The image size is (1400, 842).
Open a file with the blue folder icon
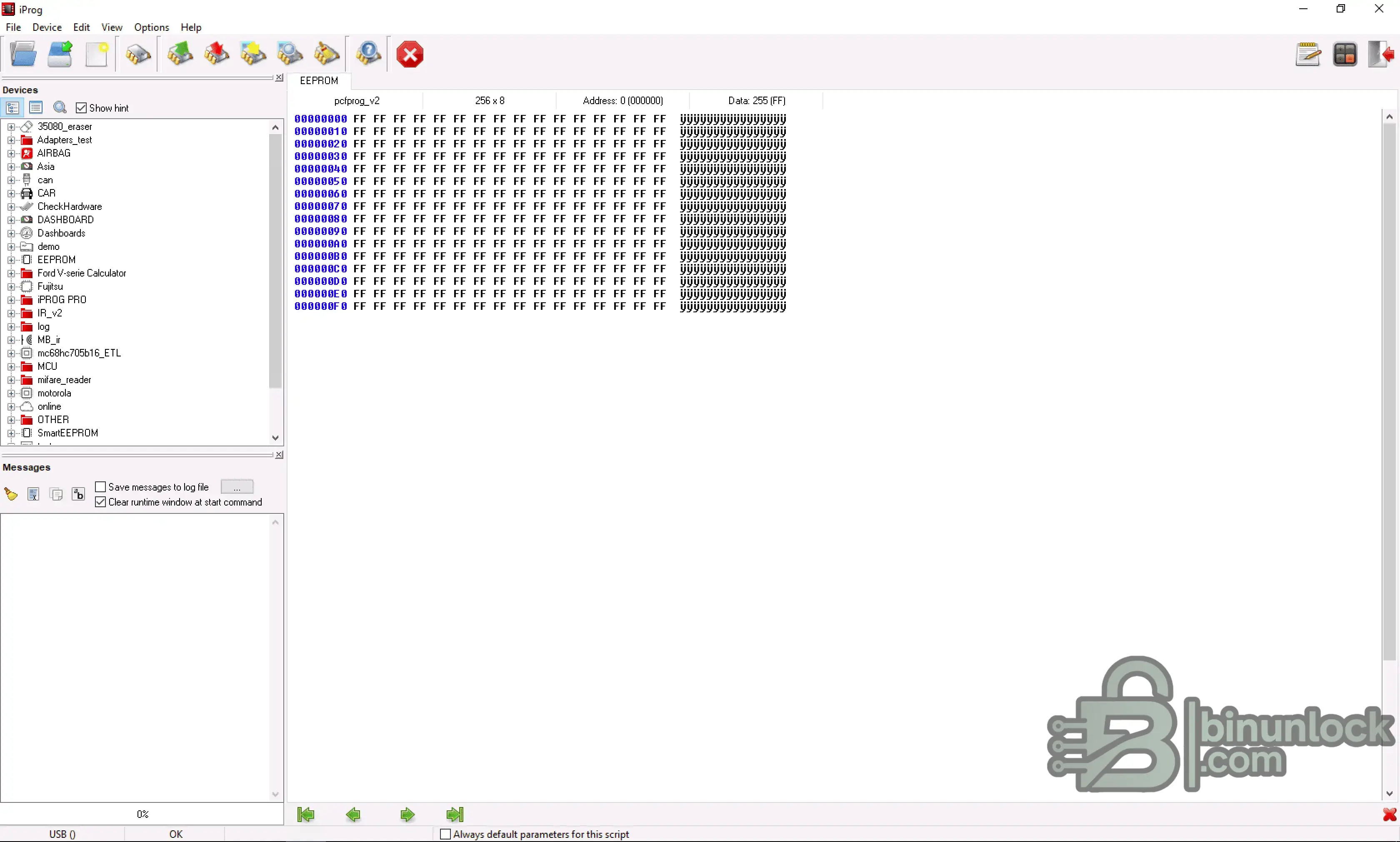click(23, 55)
